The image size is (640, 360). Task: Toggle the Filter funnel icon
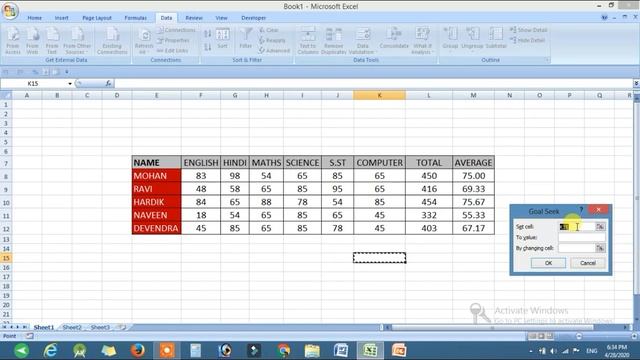(x=246, y=39)
